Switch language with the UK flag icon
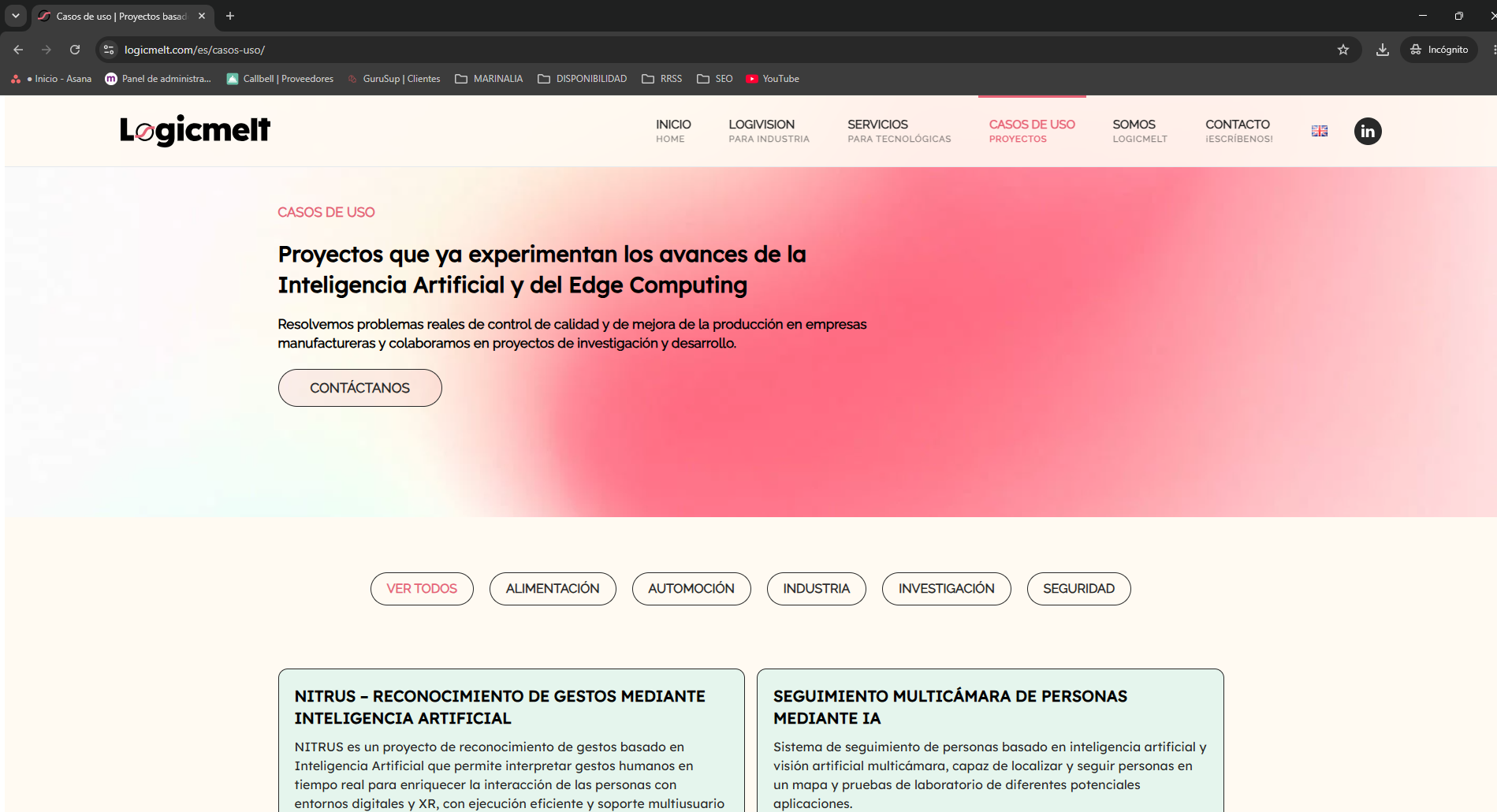 click(x=1320, y=131)
